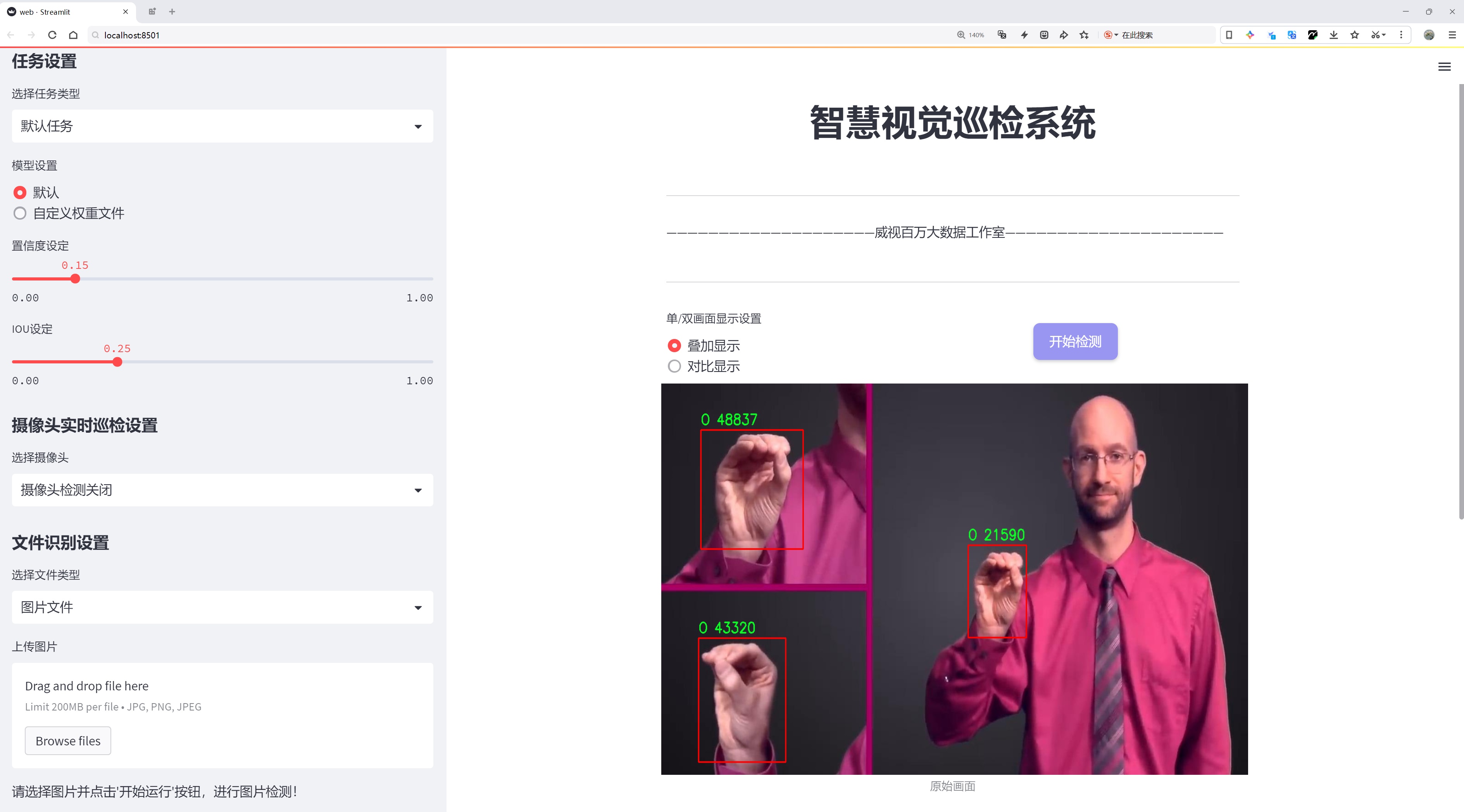Screen dimensions: 1464x812
Task: Open the 图片文件 file type dropdown
Action: pos(222,607)
